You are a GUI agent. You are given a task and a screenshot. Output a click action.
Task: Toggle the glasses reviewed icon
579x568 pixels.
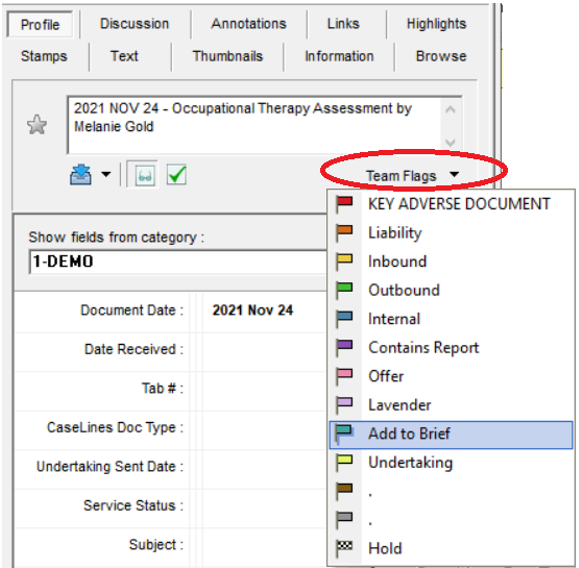[x=145, y=175]
